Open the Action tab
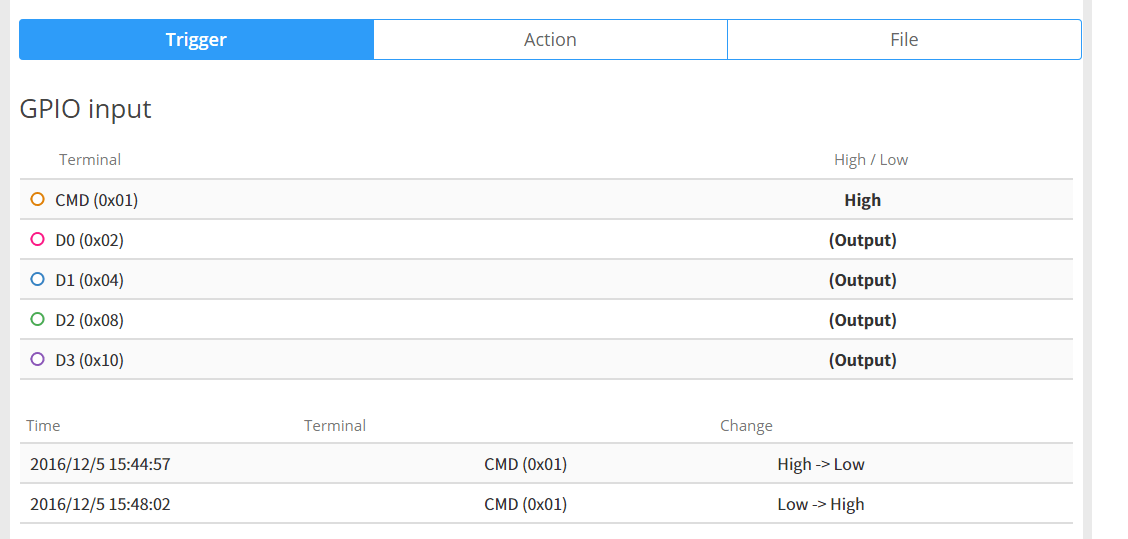1128x539 pixels. (x=550, y=40)
